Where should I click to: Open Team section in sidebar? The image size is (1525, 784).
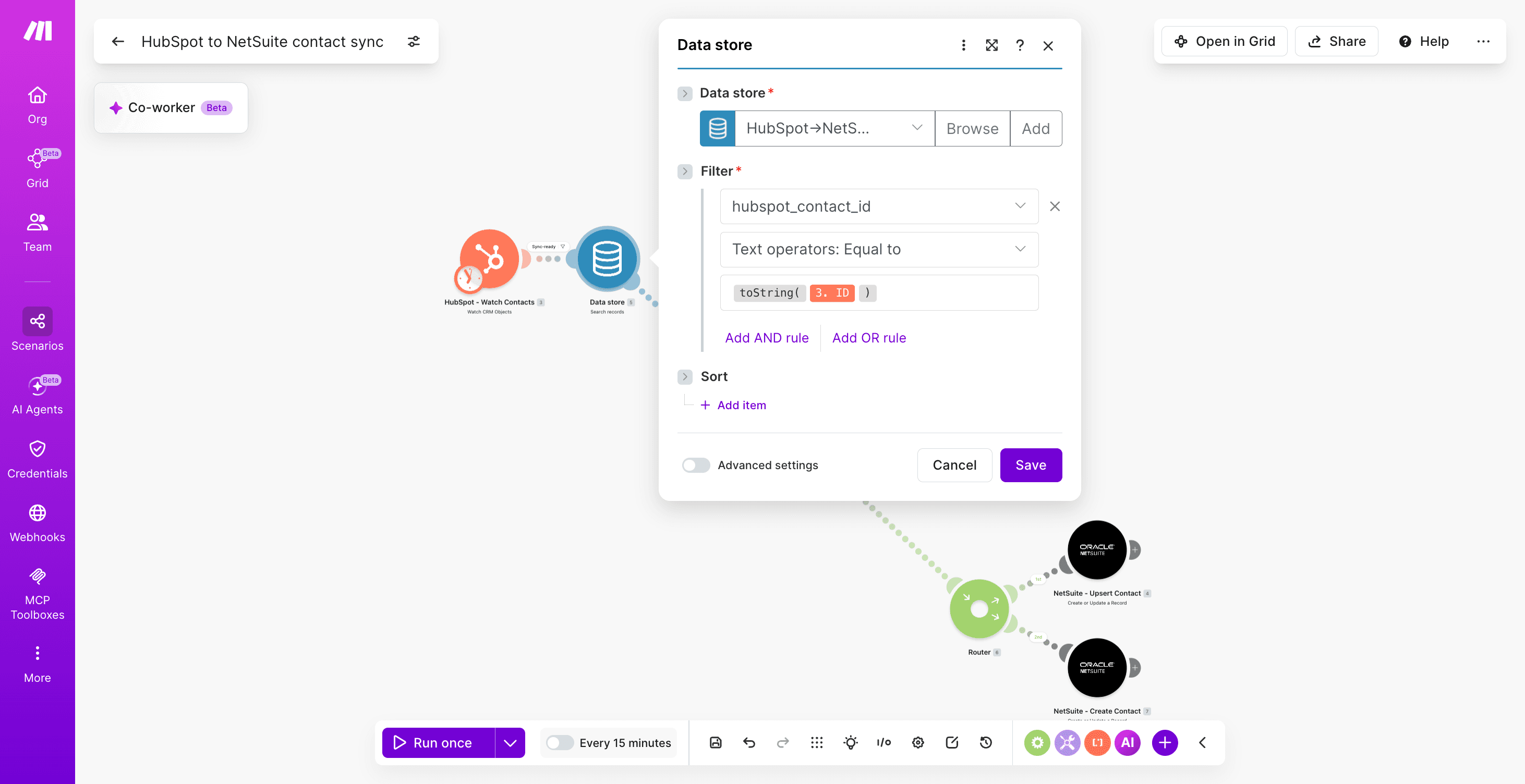point(38,232)
